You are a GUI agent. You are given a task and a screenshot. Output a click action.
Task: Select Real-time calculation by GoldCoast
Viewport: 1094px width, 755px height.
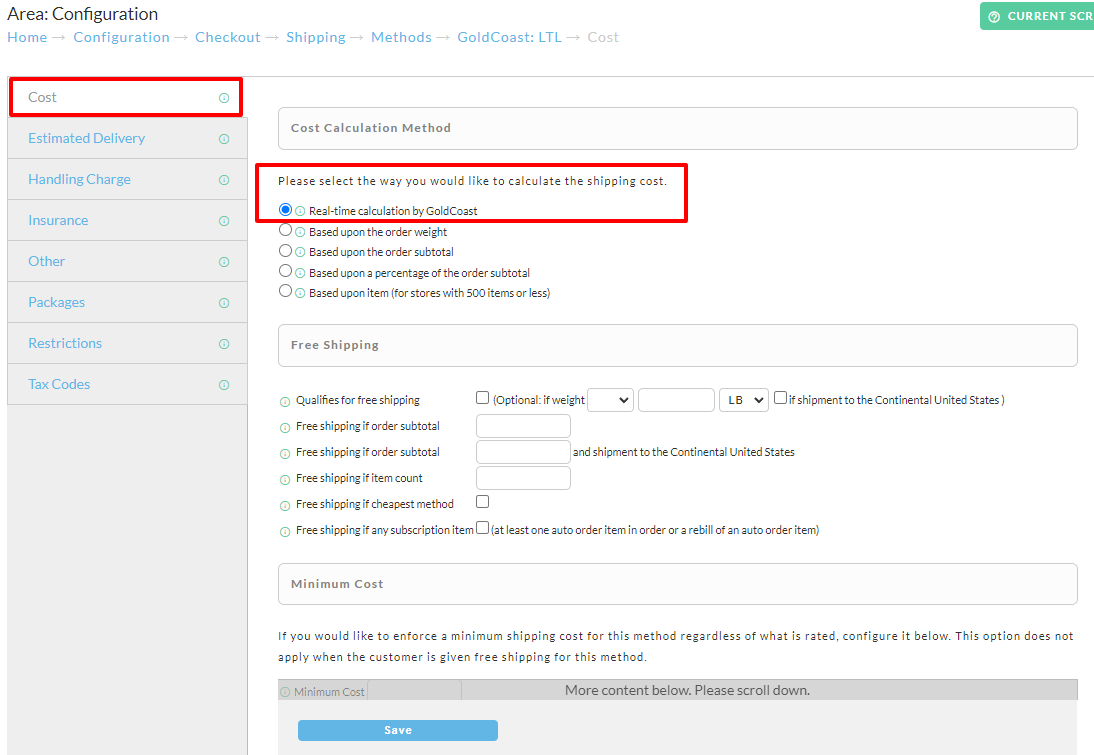(x=285, y=209)
